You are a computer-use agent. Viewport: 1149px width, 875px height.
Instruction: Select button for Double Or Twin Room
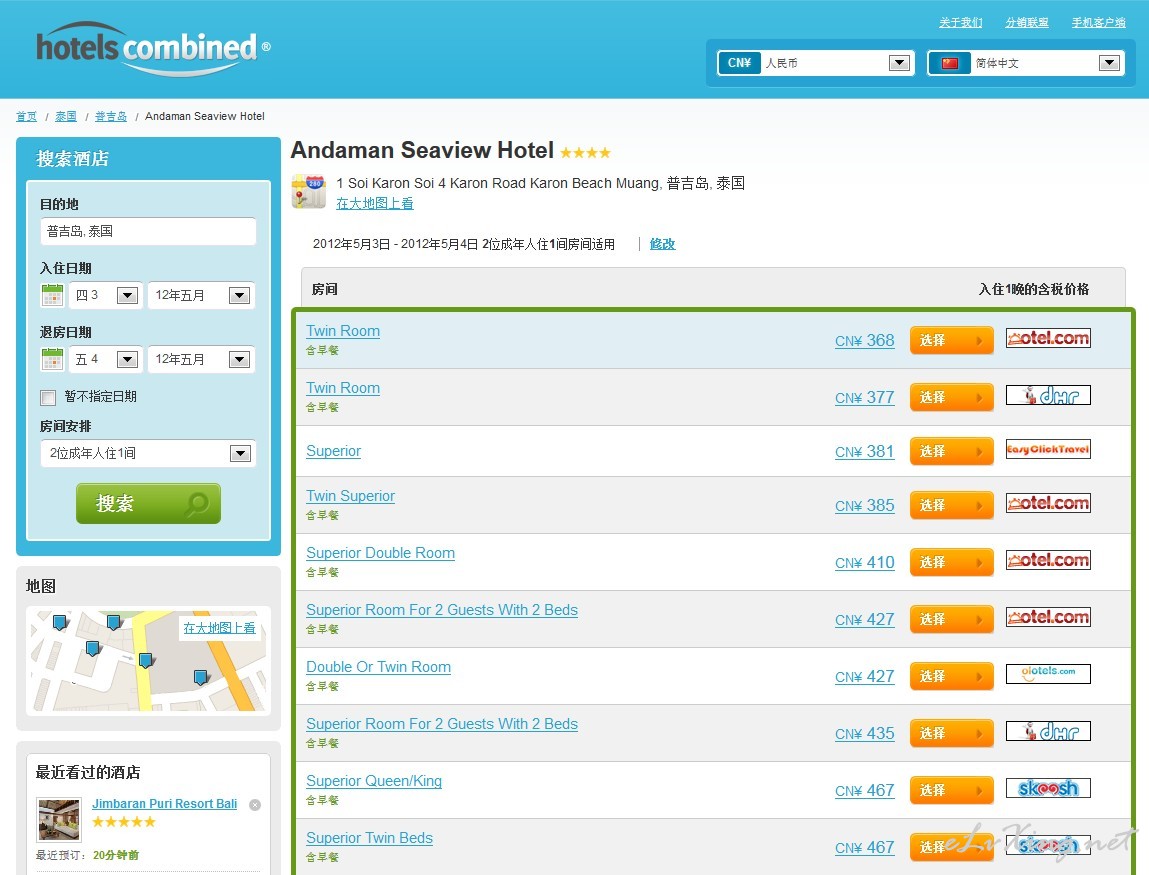[x=951, y=676]
